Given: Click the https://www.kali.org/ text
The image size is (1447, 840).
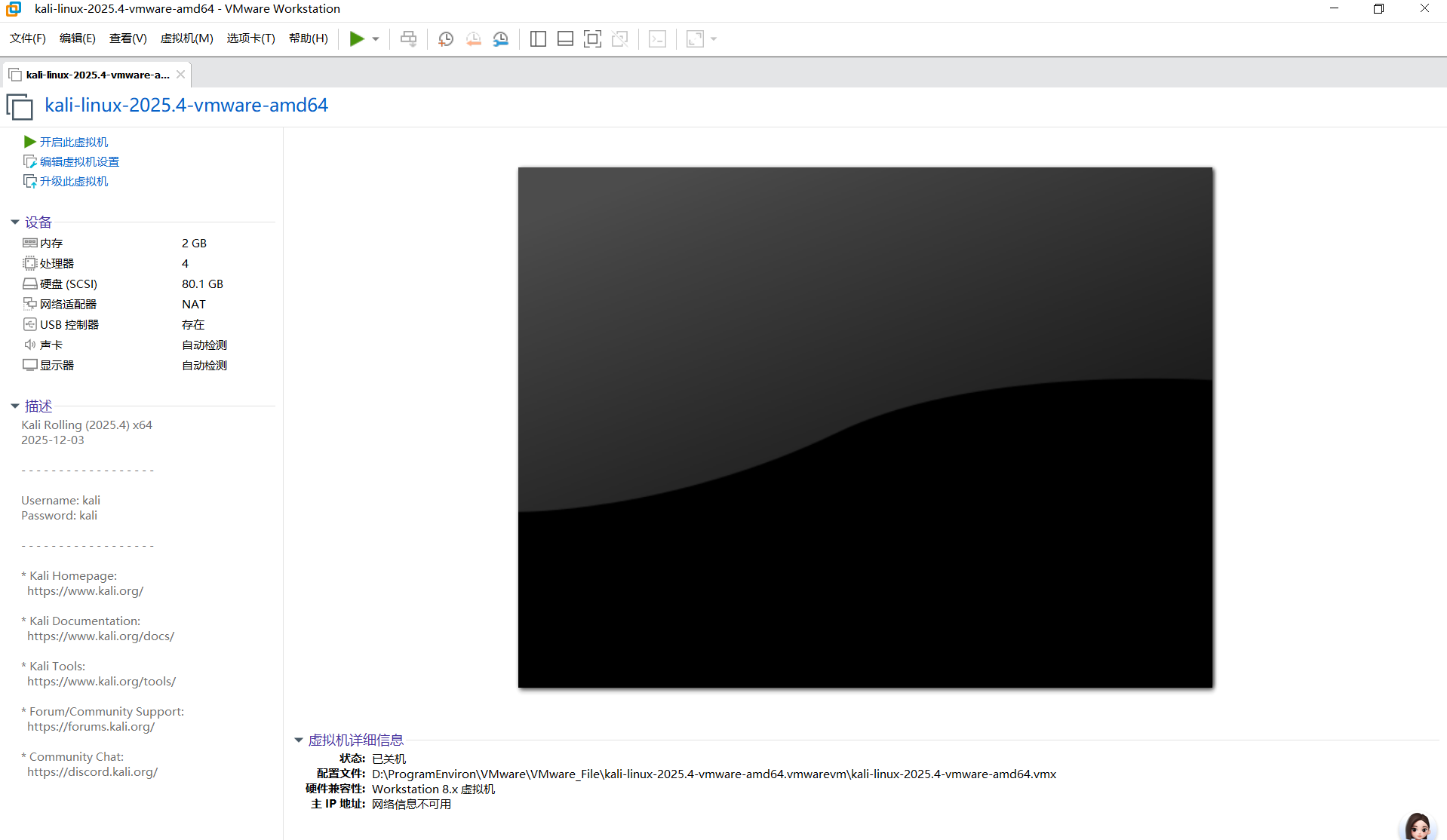Looking at the screenshot, I should point(85,590).
